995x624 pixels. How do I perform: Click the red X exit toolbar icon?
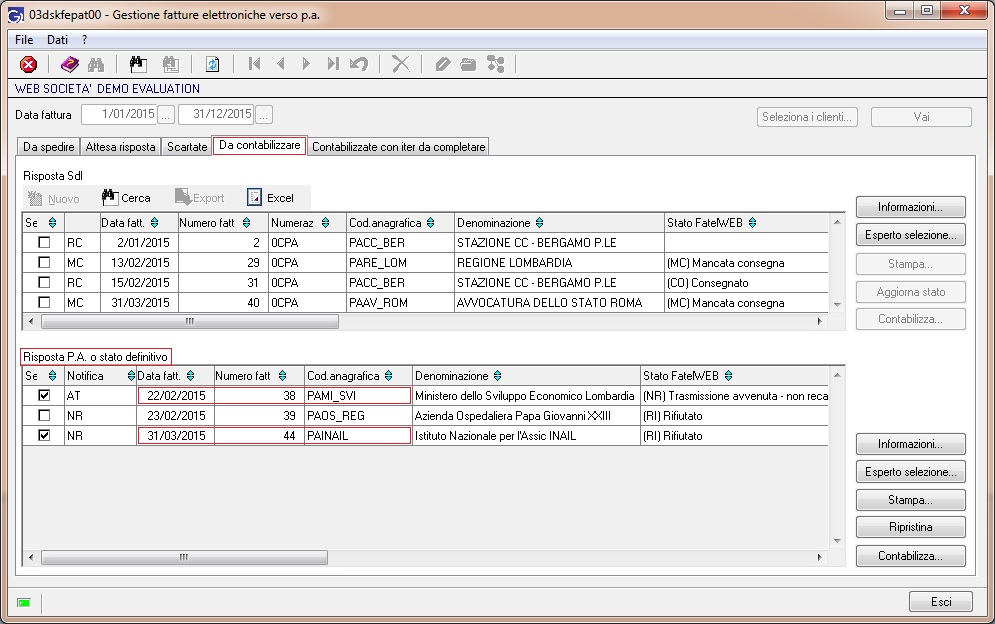29,64
